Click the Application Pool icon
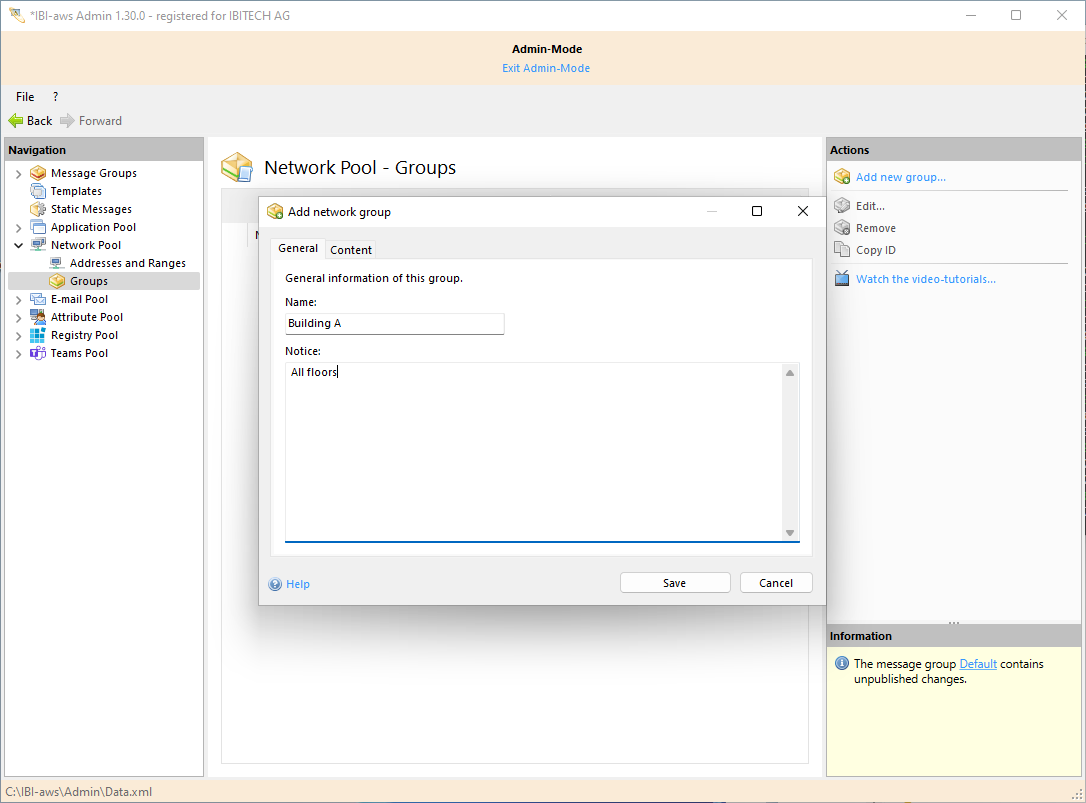The width and height of the screenshot is (1086, 803). pyautogui.click(x=38, y=227)
